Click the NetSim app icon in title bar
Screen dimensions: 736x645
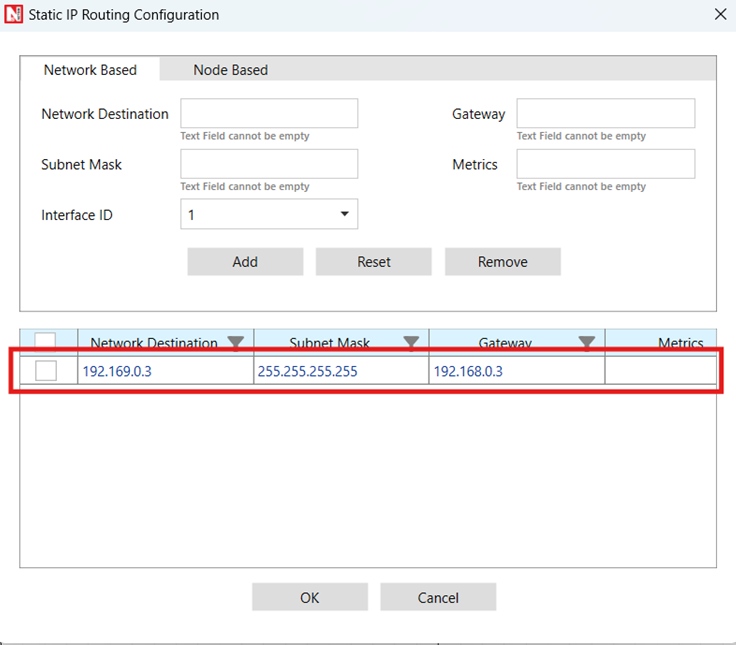click(x=14, y=15)
